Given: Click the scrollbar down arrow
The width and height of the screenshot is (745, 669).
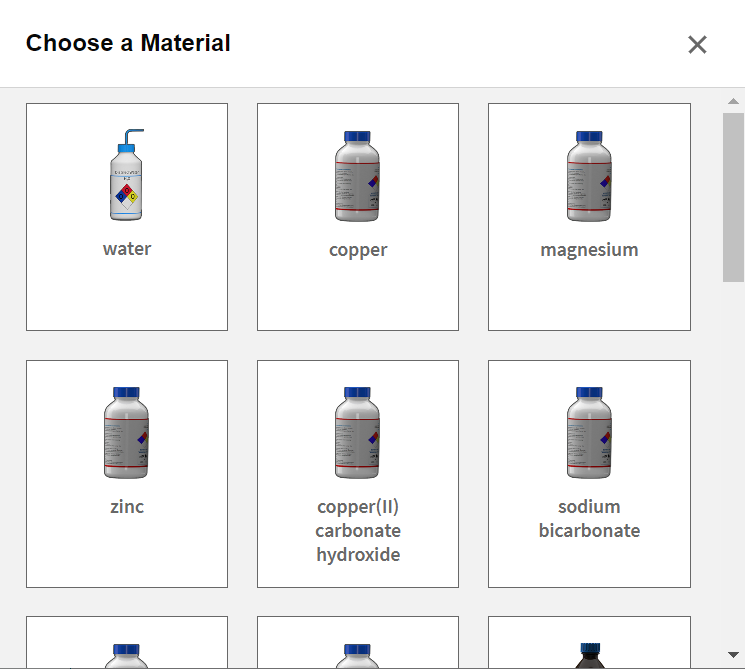Looking at the screenshot, I should (x=733, y=655).
